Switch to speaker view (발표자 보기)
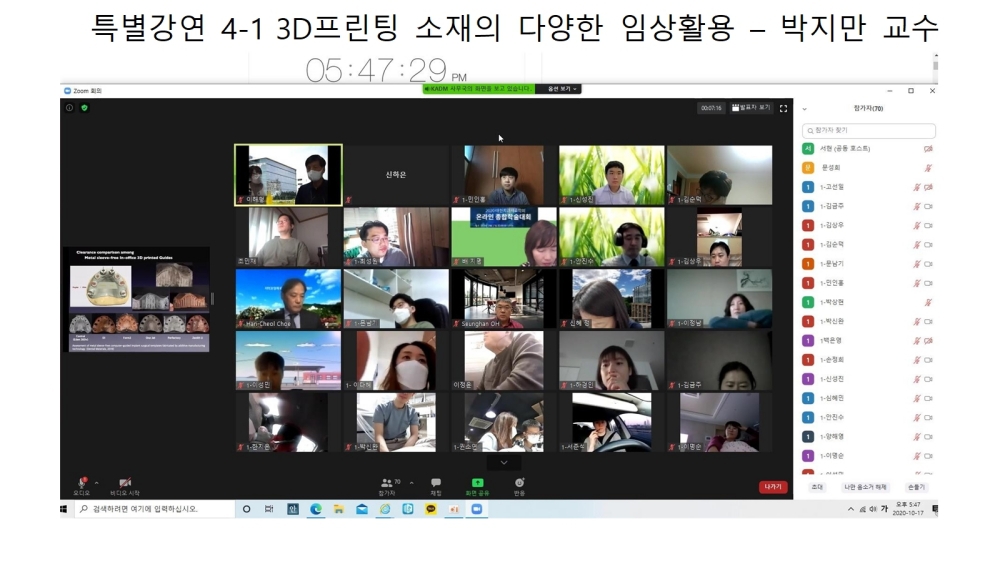 tap(751, 108)
